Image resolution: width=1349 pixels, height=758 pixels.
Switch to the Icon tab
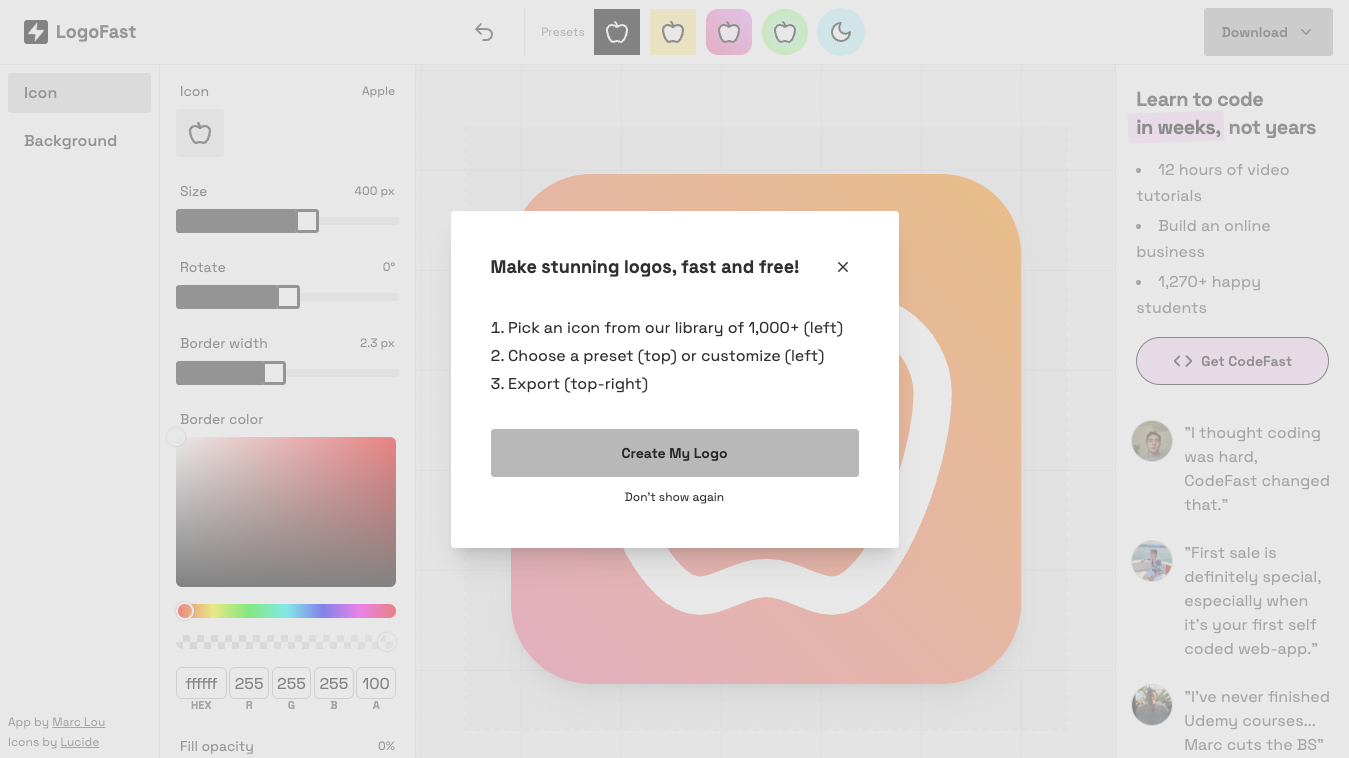(x=79, y=93)
